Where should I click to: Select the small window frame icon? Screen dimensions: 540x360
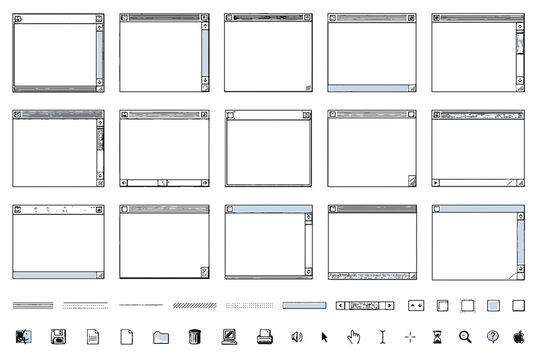click(442, 306)
